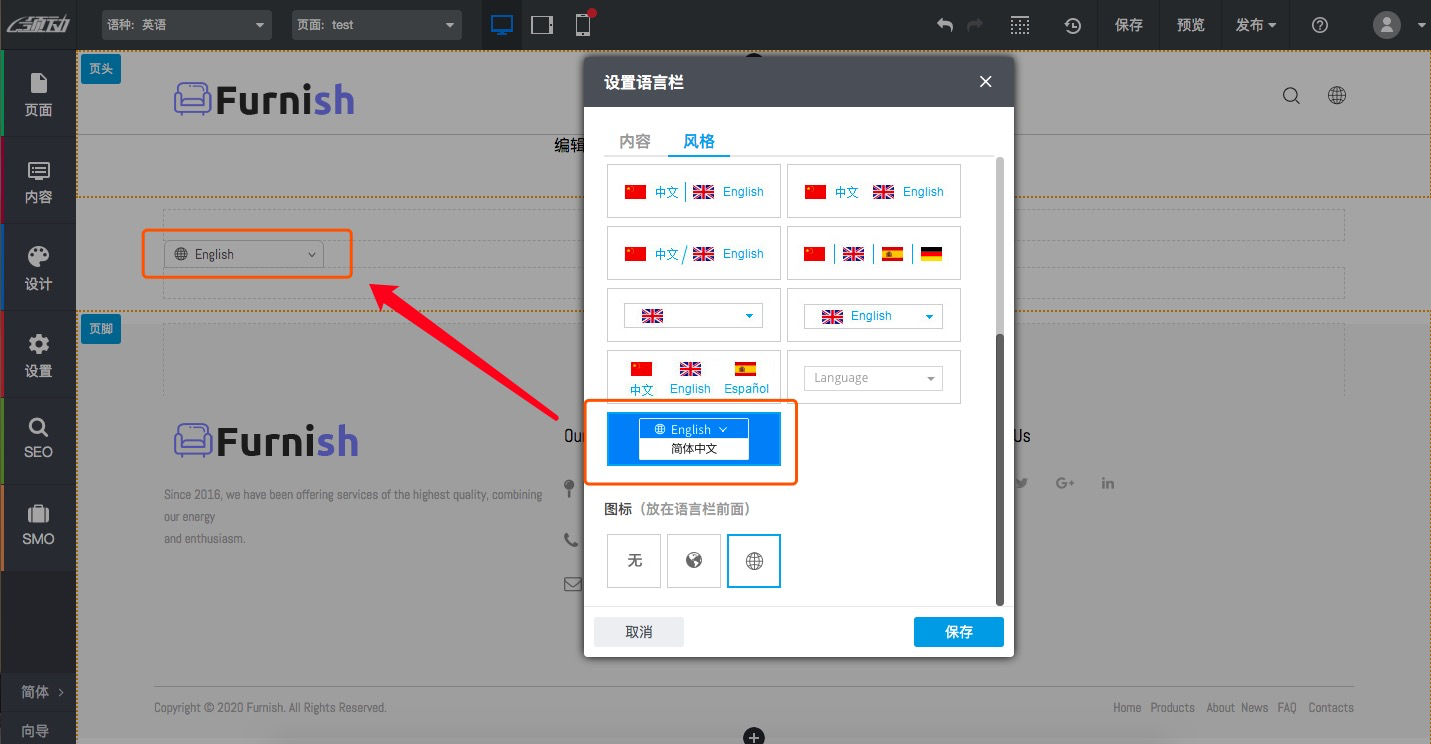Open the history clock icon

coord(1072,25)
